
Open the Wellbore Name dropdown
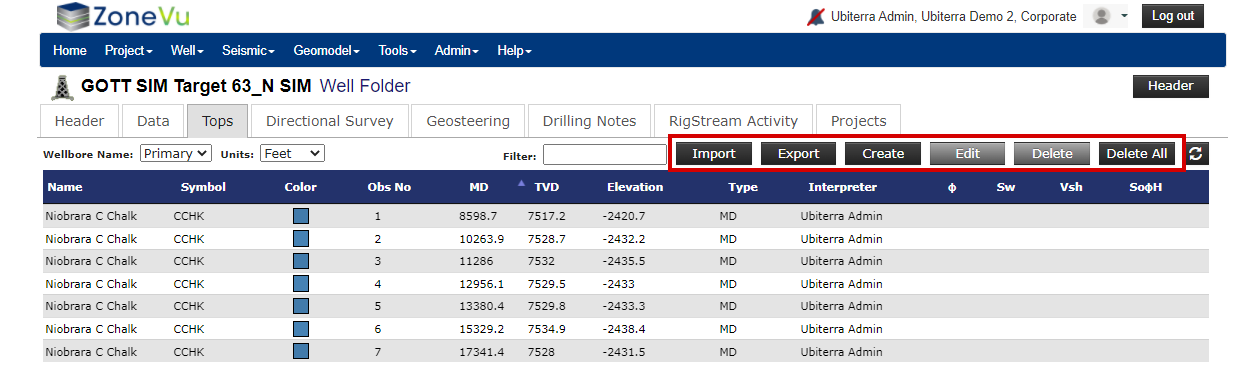tap(176, 154)
